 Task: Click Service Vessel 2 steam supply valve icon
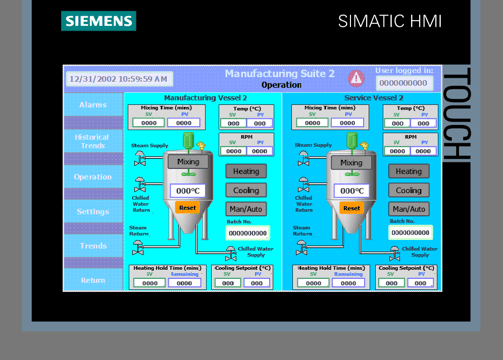tap(303, 158)
